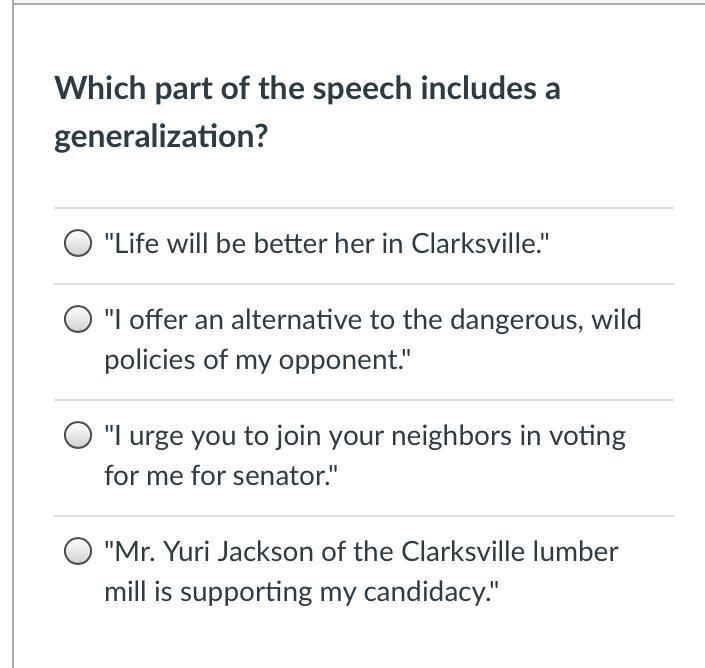Click the word "Clarksville" in the first answer

pyautogui.click(x=476, y=244)
